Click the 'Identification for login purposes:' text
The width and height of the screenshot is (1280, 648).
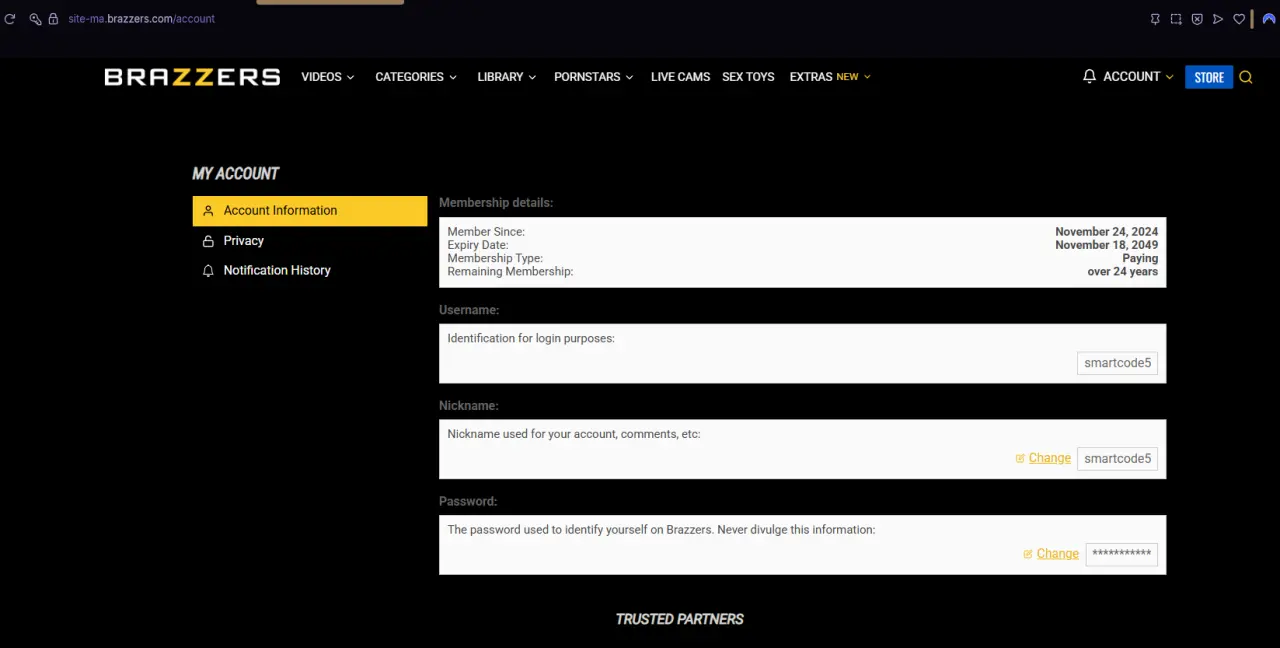531,339
